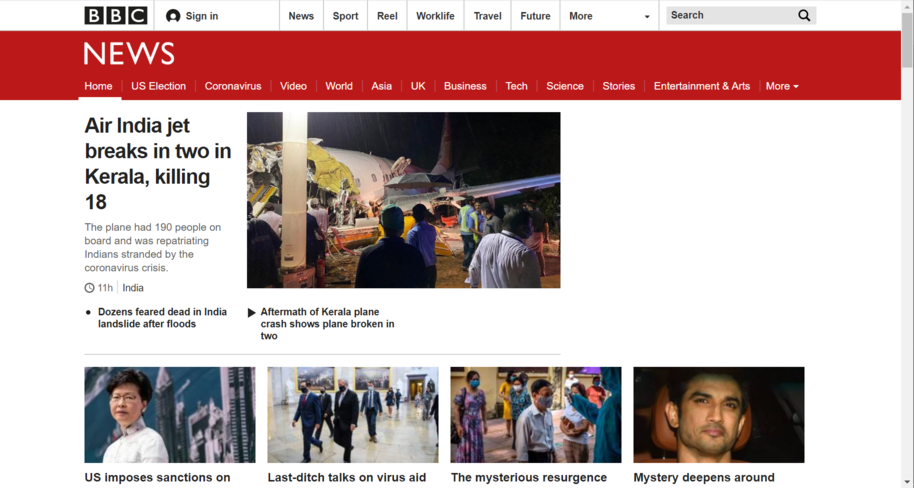Open Dozens feared dead in India landslide
This screenshot has width=914, height=488.
[x=162, y=318]
